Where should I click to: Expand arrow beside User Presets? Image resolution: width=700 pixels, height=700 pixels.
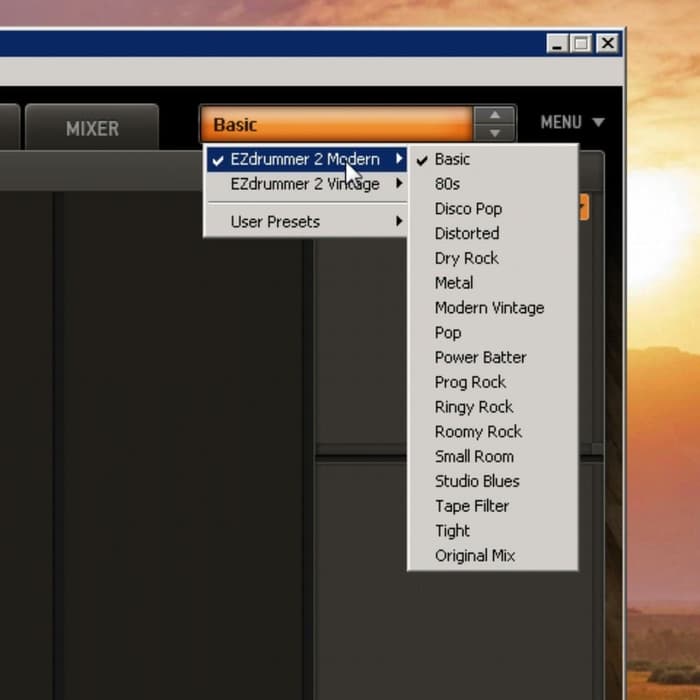tap(399, 221)
